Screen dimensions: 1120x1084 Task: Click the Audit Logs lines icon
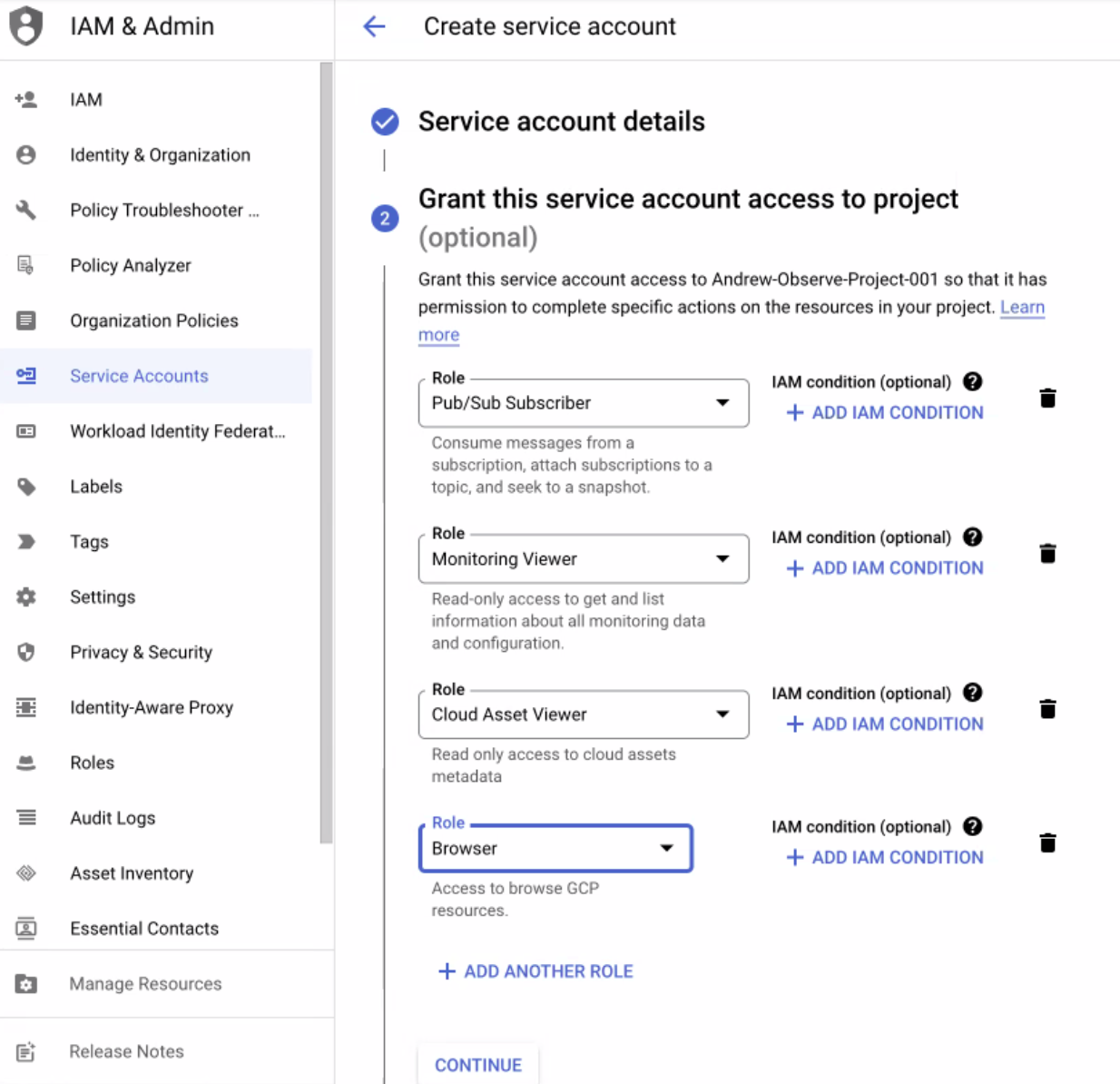click(26, 818)
